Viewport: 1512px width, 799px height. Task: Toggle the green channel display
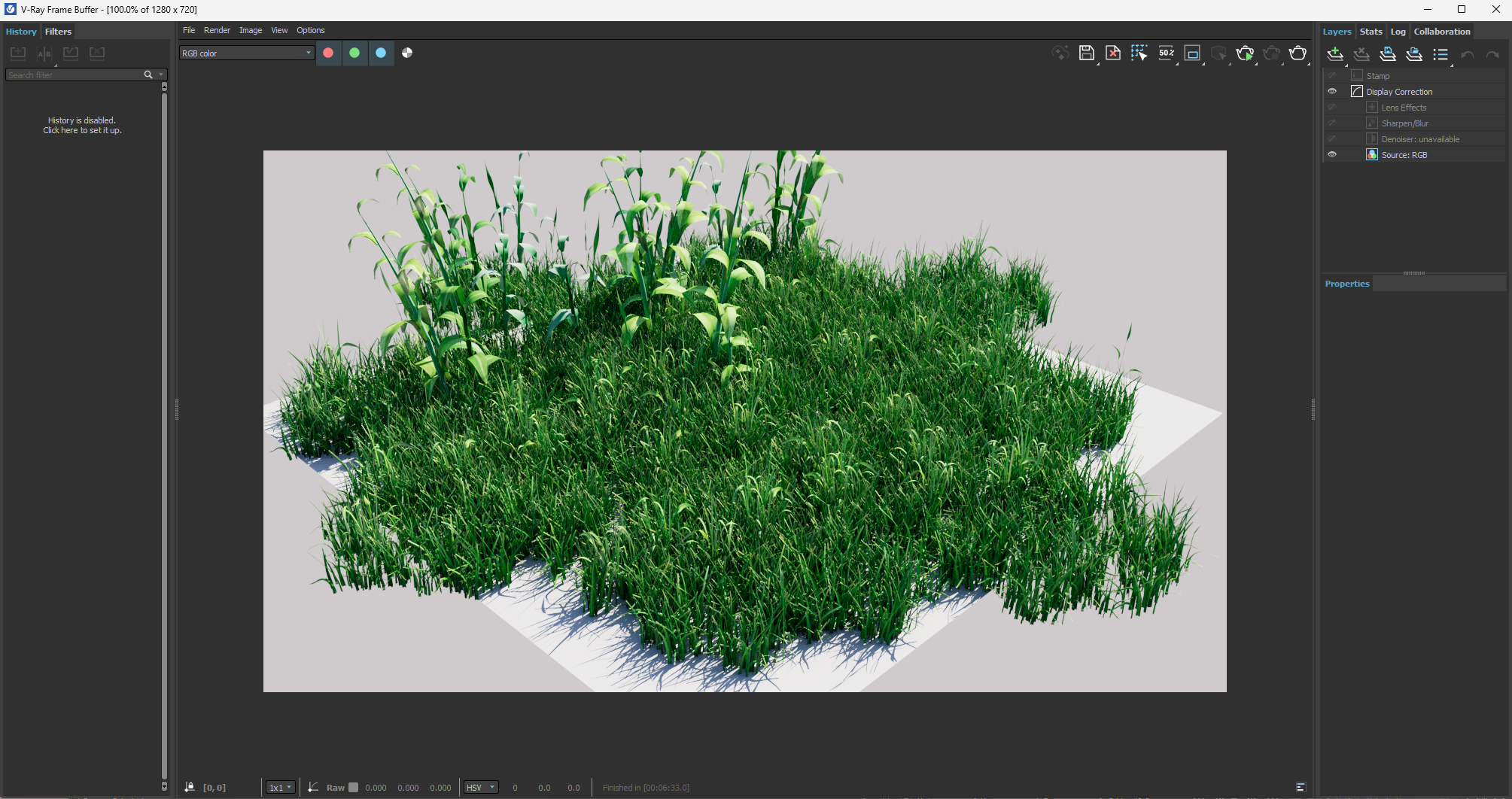click(354, 53)
